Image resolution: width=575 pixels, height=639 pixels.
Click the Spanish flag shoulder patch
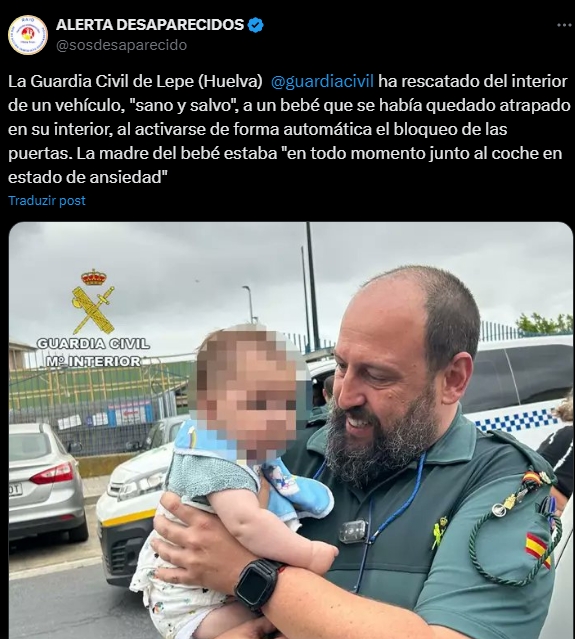(538, 549)
